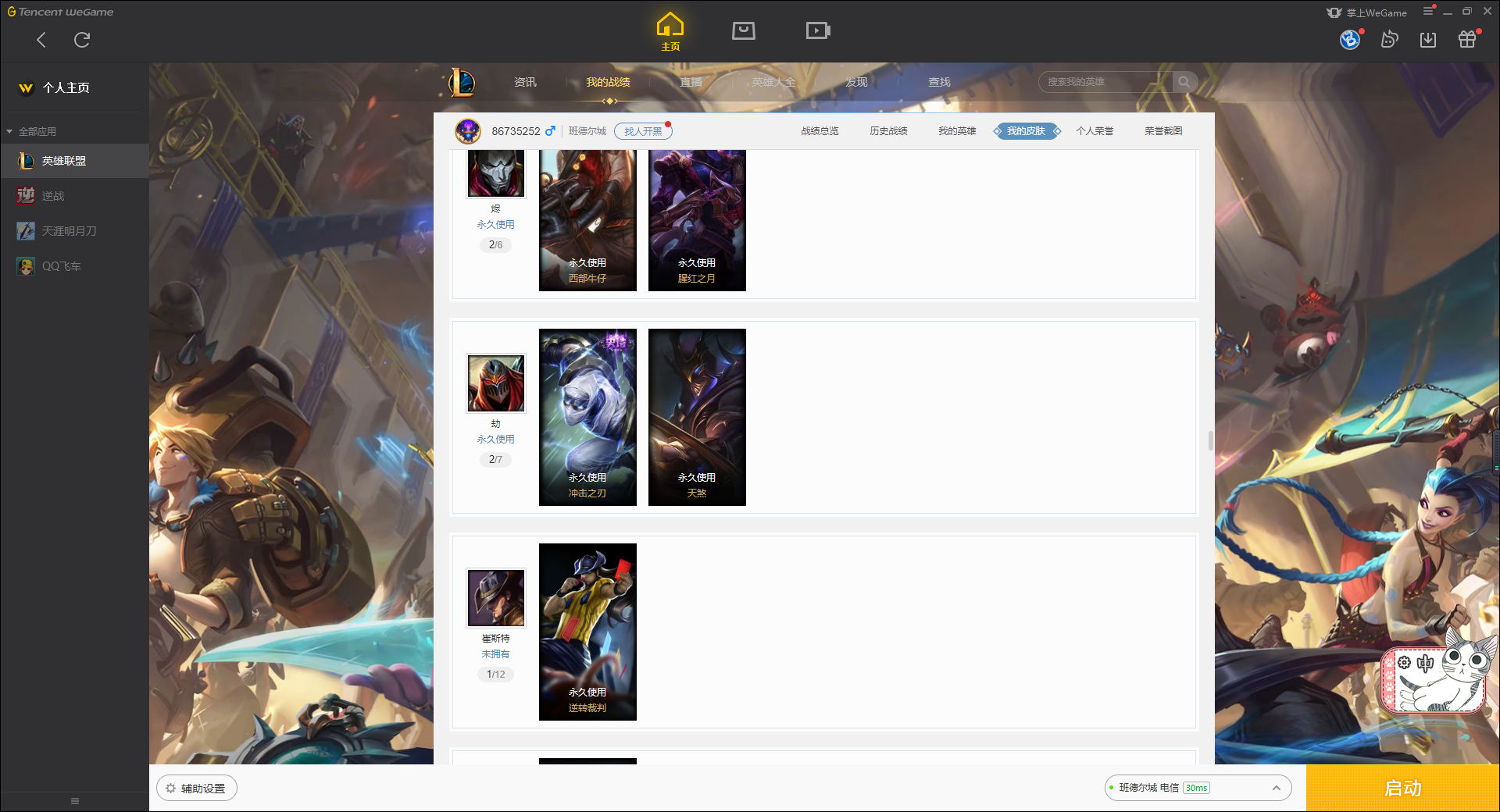Switch to 战绩总览 section
The height and width of the screenshot is (812, 1500).
pos(820,131)
